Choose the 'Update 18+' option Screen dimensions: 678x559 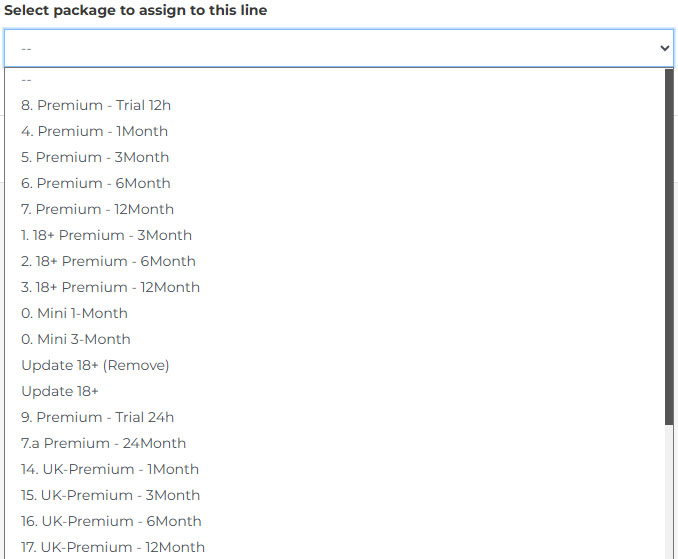[x=60, y=391]
